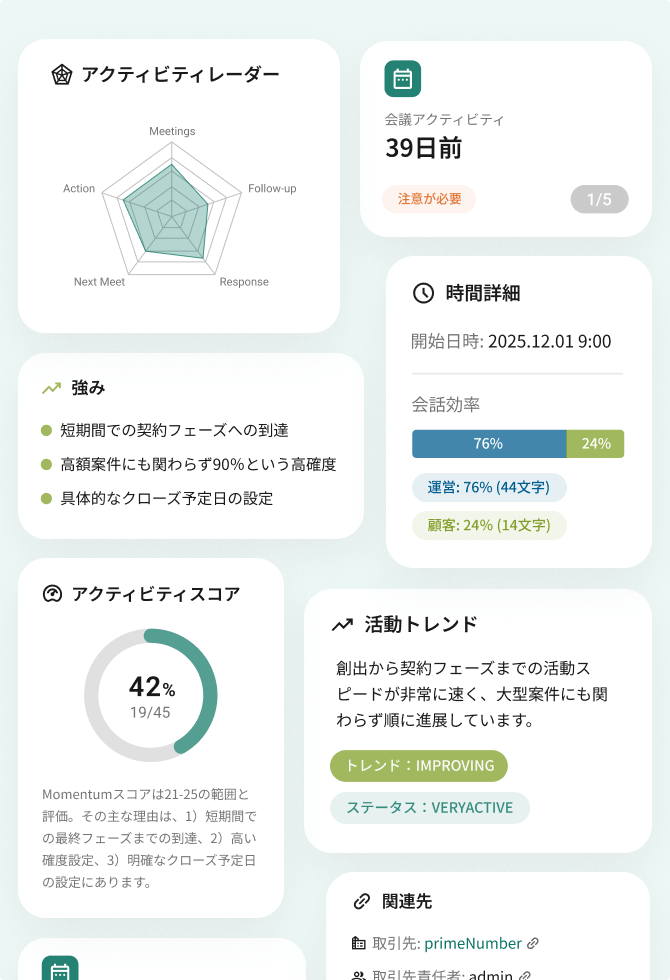Click the 1/5 counter badge
The width and height of the screenshot is (670, 980).
coord(599,199)
